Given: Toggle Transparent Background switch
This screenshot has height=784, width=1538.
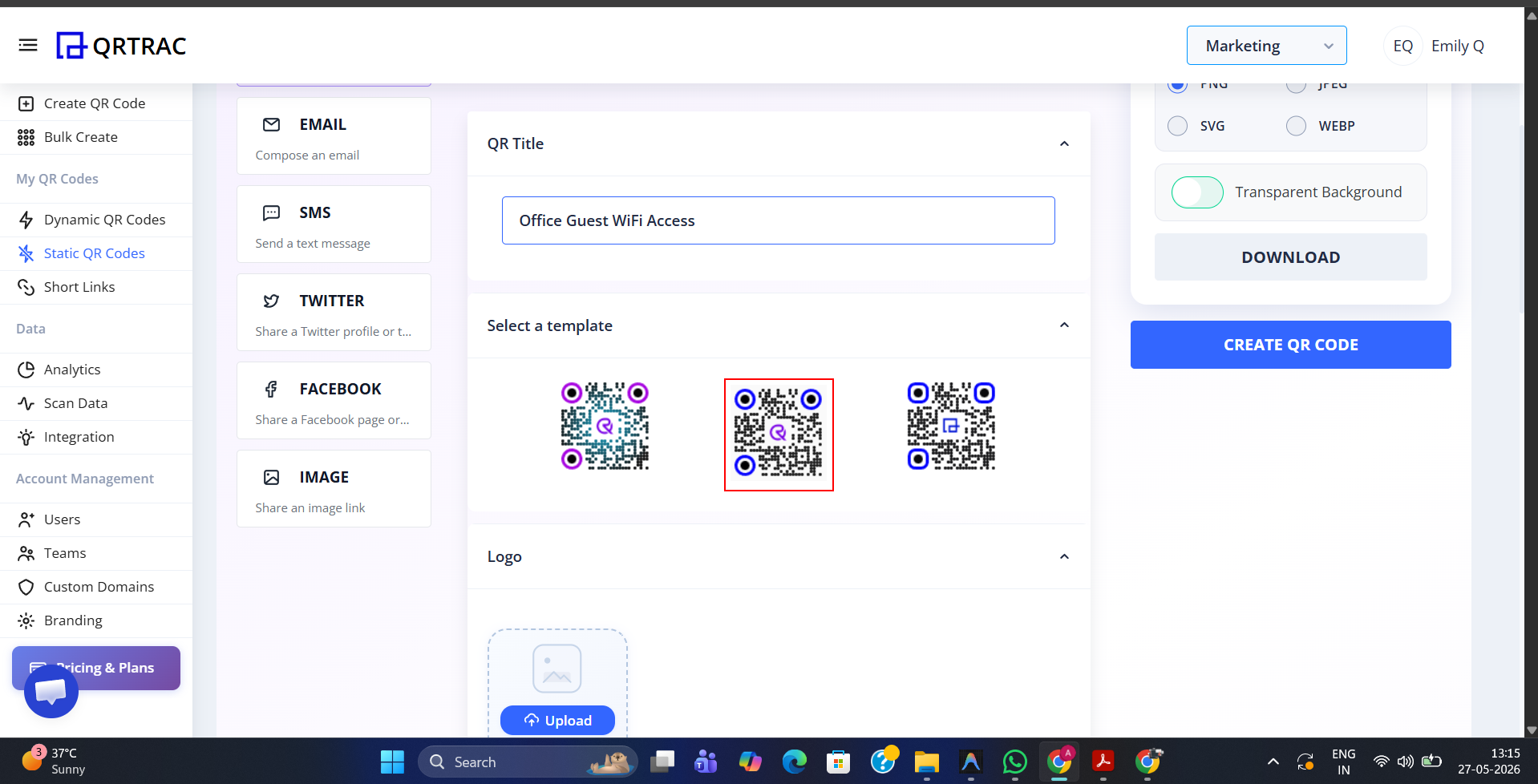Looking at the screenshot, I should [1197, 192].
